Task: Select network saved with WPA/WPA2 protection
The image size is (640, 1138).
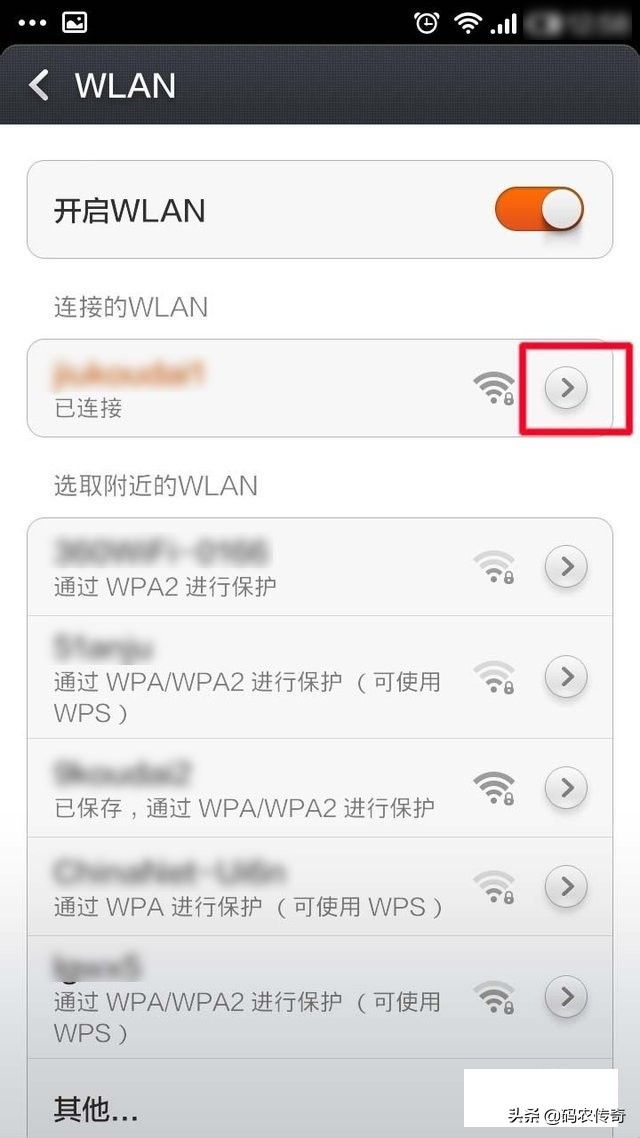Action: (x=320, y=788)
